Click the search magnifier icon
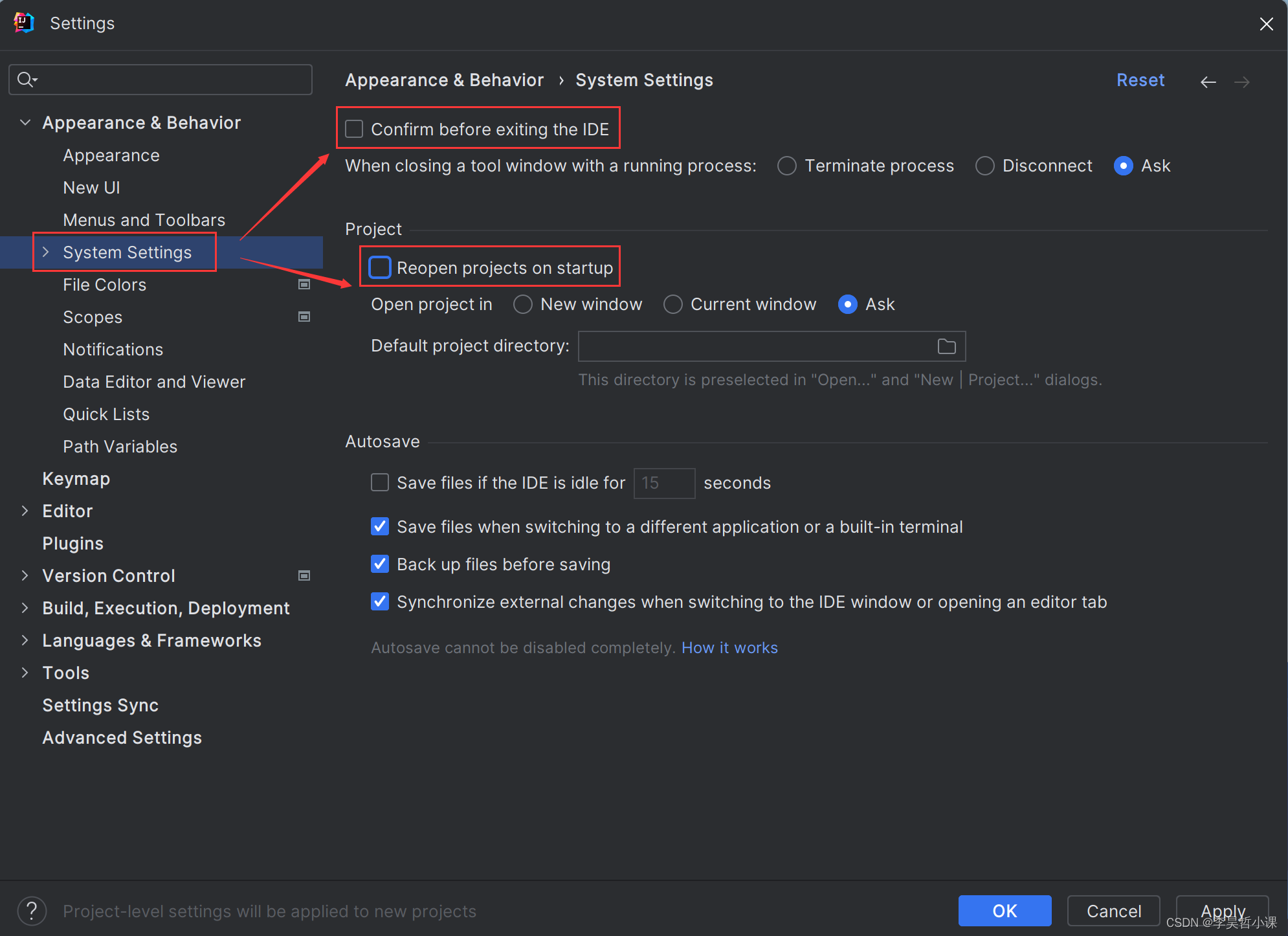The image size is (1288, 936). pos(27,80)
